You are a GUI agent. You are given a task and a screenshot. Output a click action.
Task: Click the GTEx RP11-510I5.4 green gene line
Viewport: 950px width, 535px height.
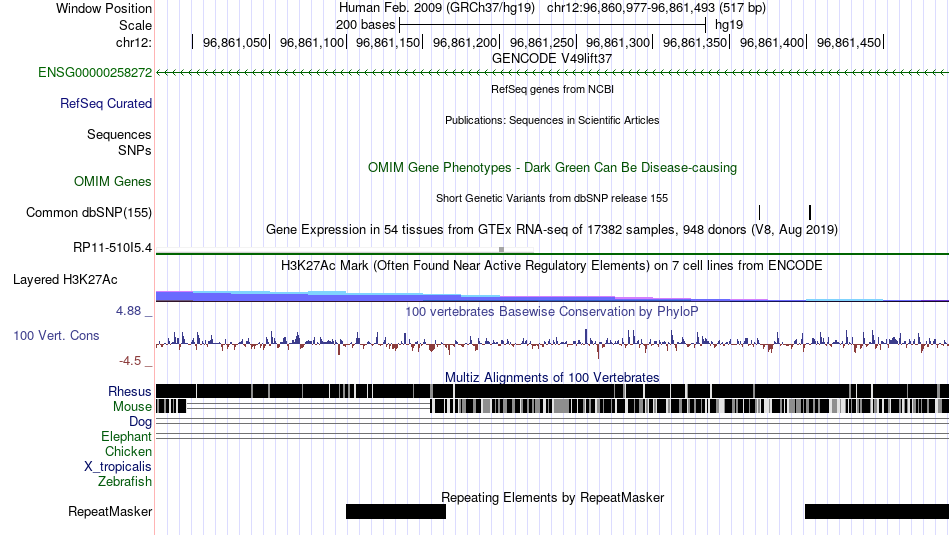tap(552, 253)
